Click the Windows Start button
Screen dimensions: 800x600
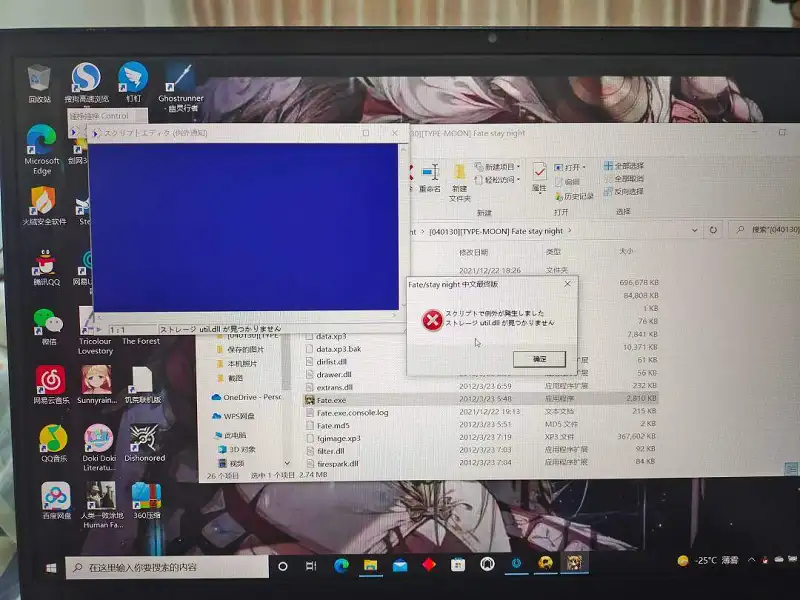click(x=51, y=567)
